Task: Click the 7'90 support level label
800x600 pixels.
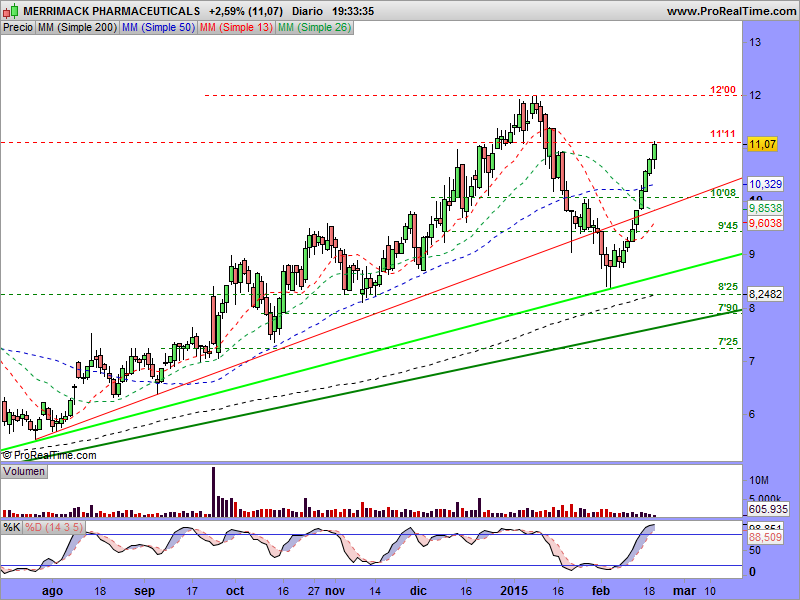Action: [728, 308]
